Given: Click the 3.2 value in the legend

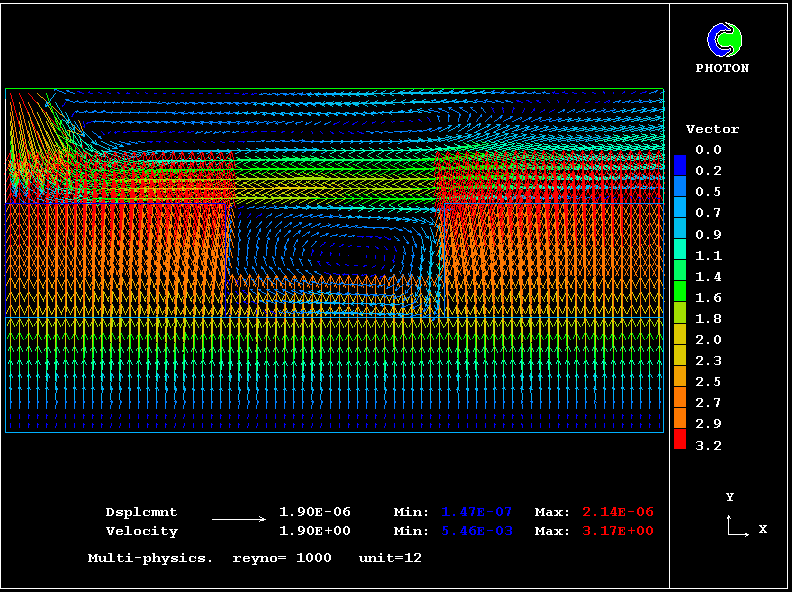Looking at the screenshot, I should coord(709,446).
